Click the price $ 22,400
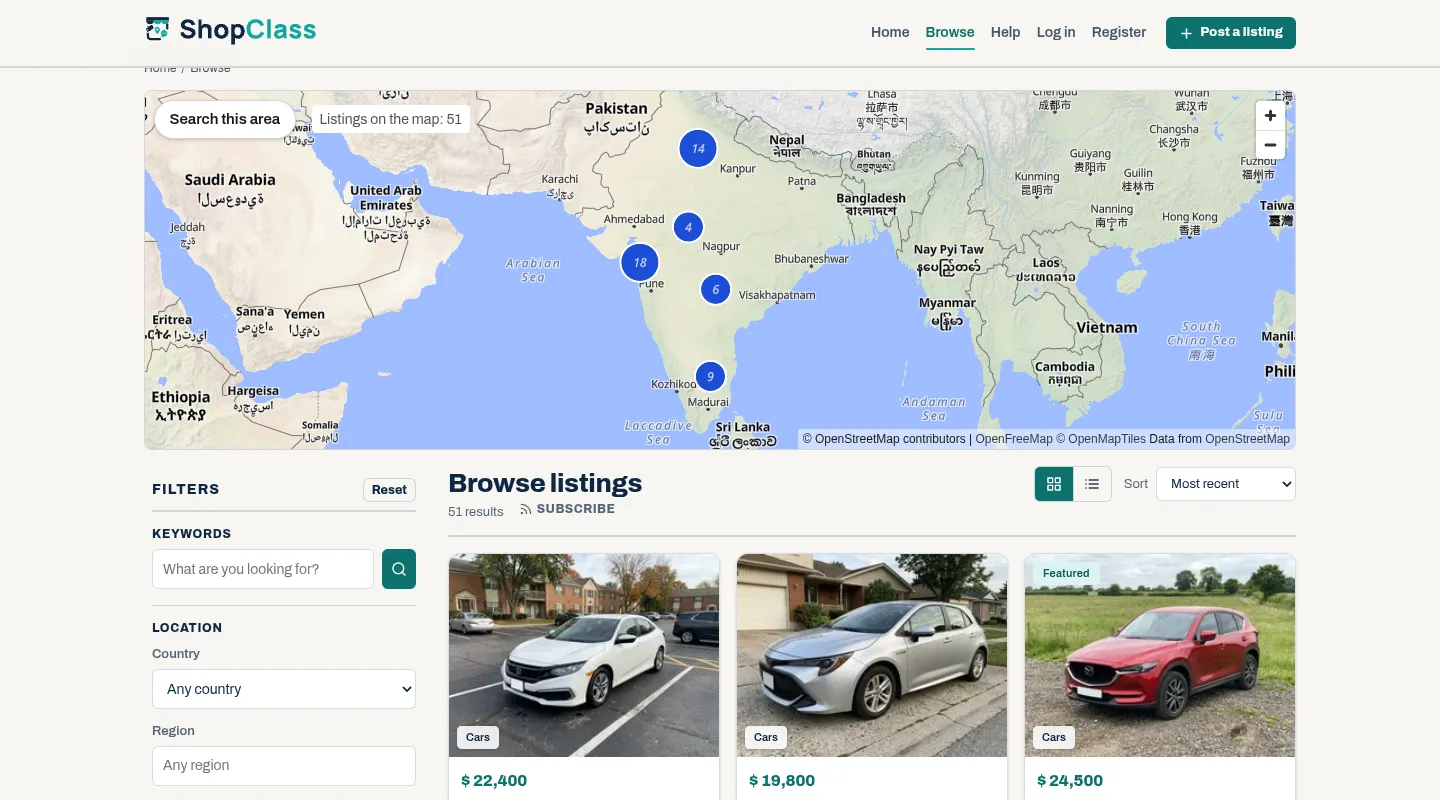Screen dimensions: 1440x800 (494, 781)
